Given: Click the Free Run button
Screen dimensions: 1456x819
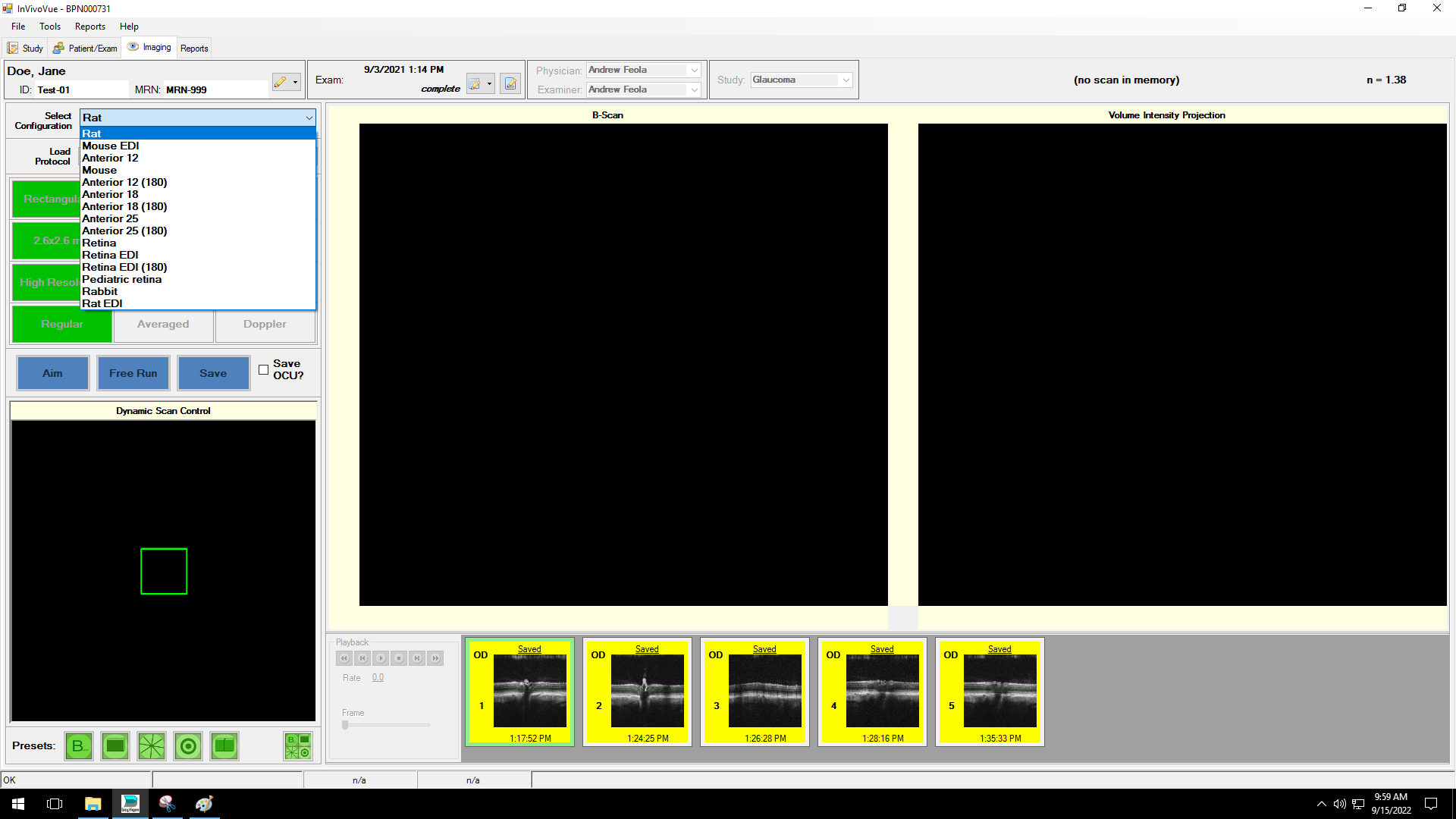Looking at the screenshot, I should point(133,373).
